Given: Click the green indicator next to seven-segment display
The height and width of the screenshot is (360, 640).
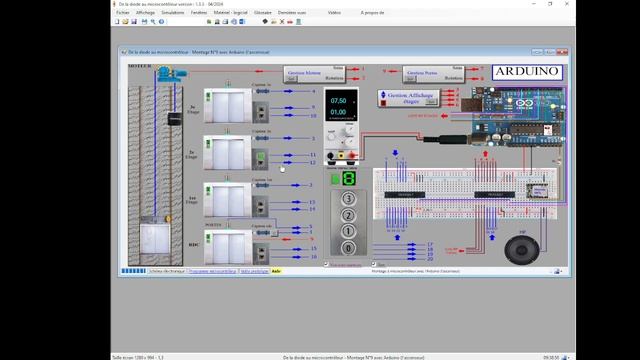Looking at the screenshot, I should [x=335, y=179].
